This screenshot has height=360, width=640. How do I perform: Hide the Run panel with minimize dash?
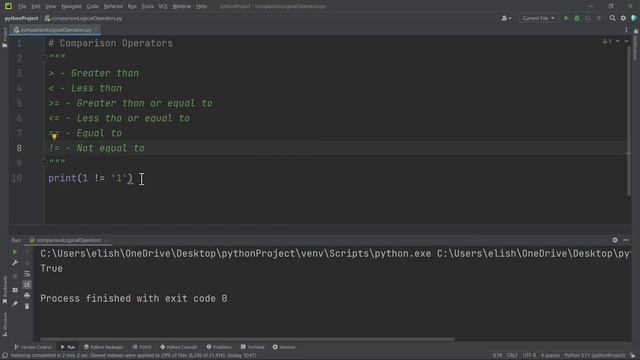(626, 240)
